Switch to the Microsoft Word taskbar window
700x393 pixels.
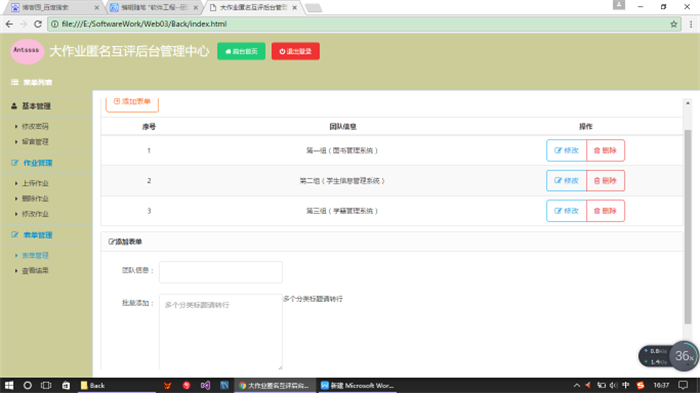point(357,385)
